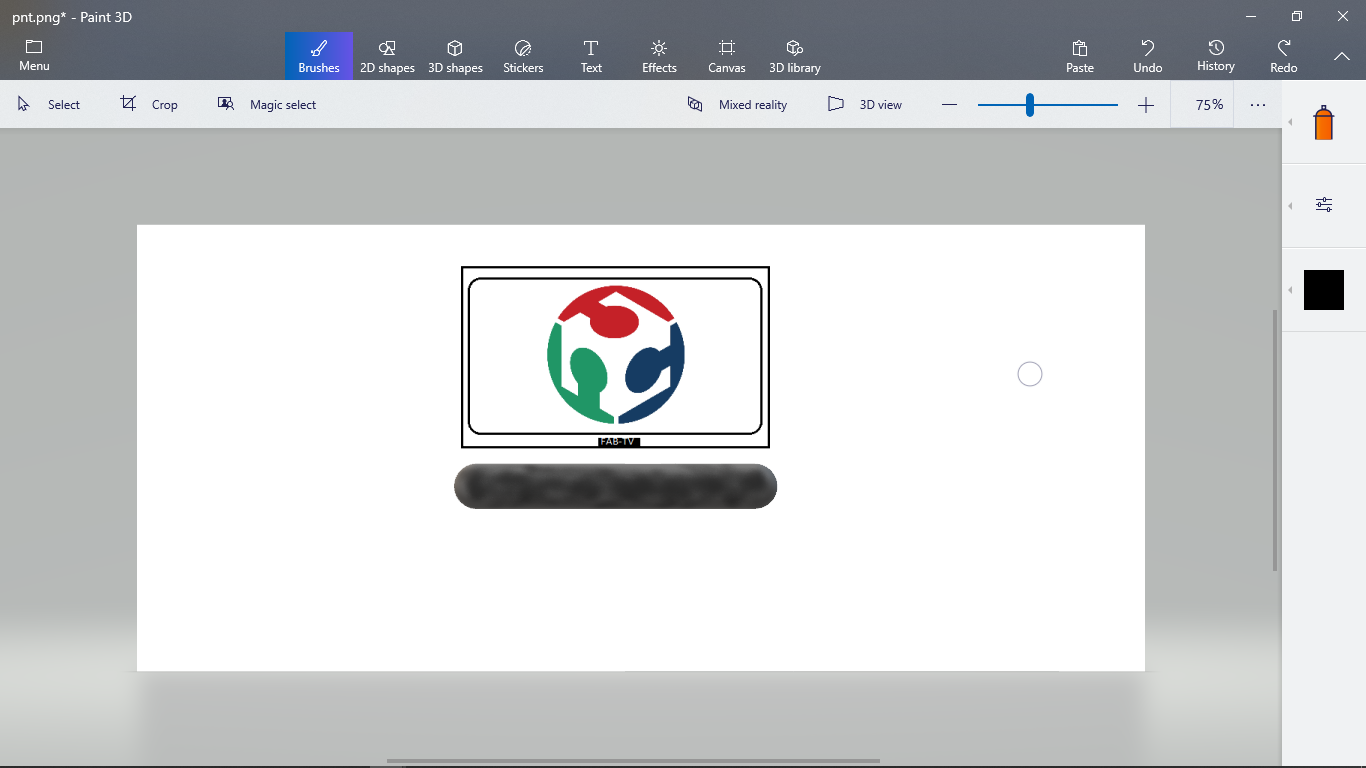Image resolution: width=1366 pixels, height=768 pixels.
Task: Open the Stickers tab
Action: tap(523, 56)
